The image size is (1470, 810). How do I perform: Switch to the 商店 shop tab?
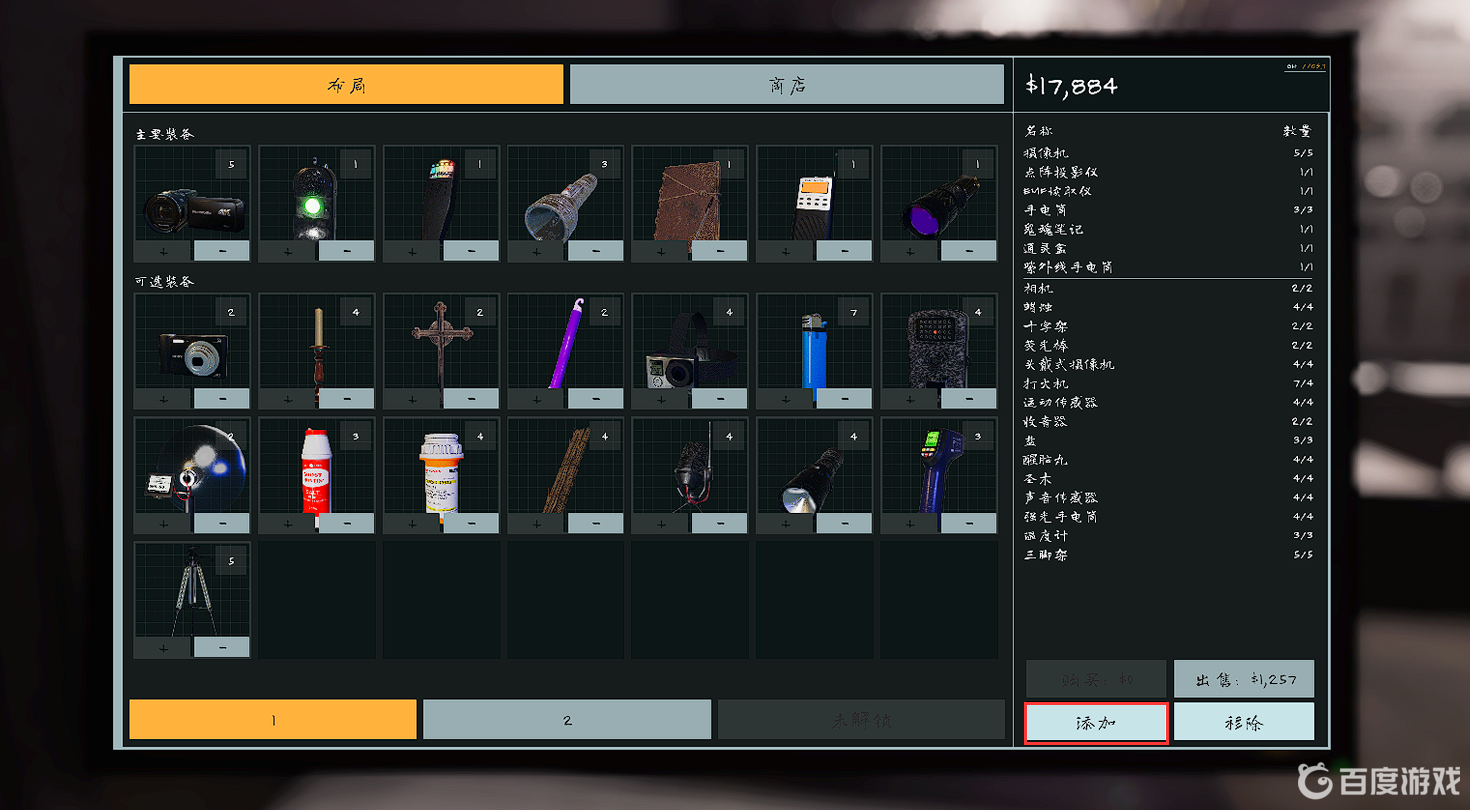pyautogui.click(x=786, y=85)
